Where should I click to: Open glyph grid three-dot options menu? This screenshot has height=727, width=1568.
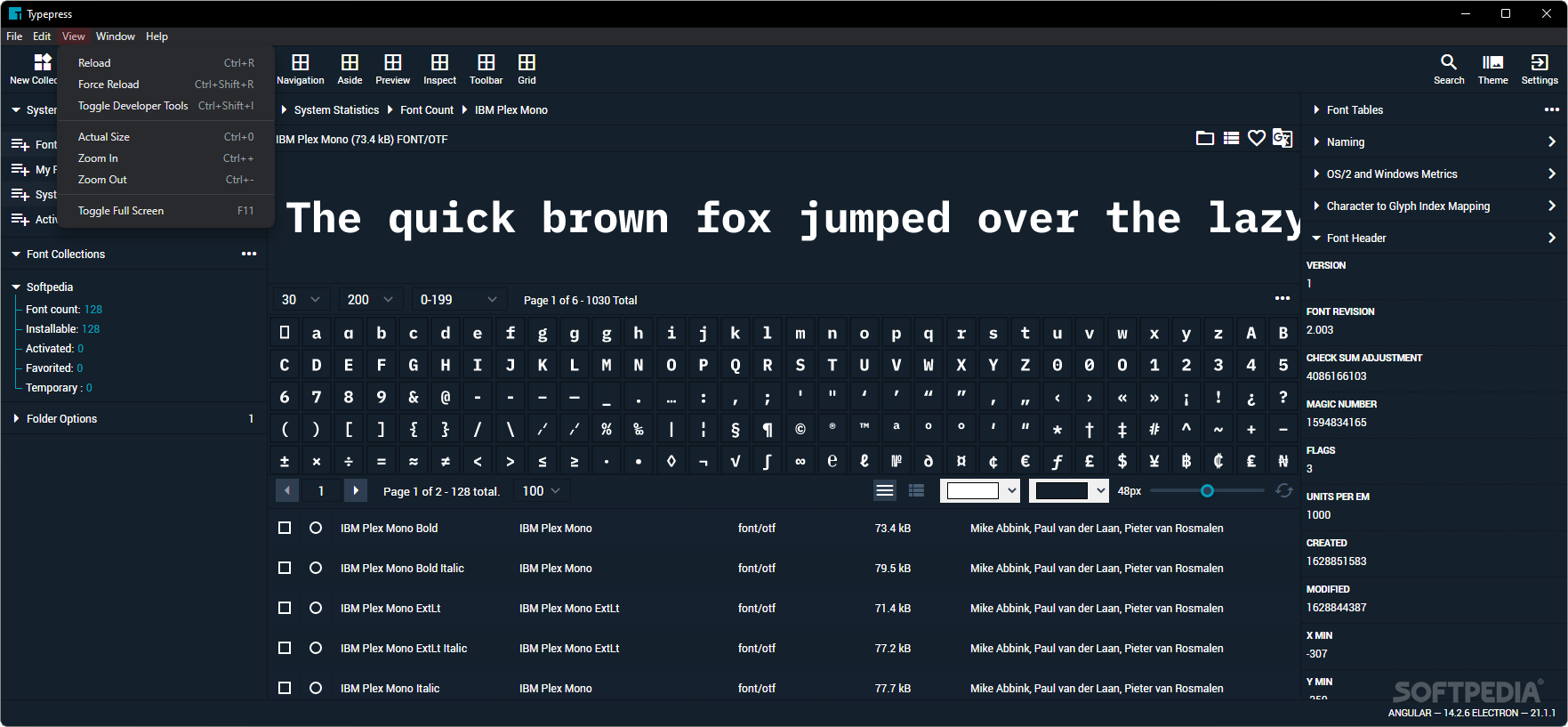pyautogui.click(x=1283, y=298)
